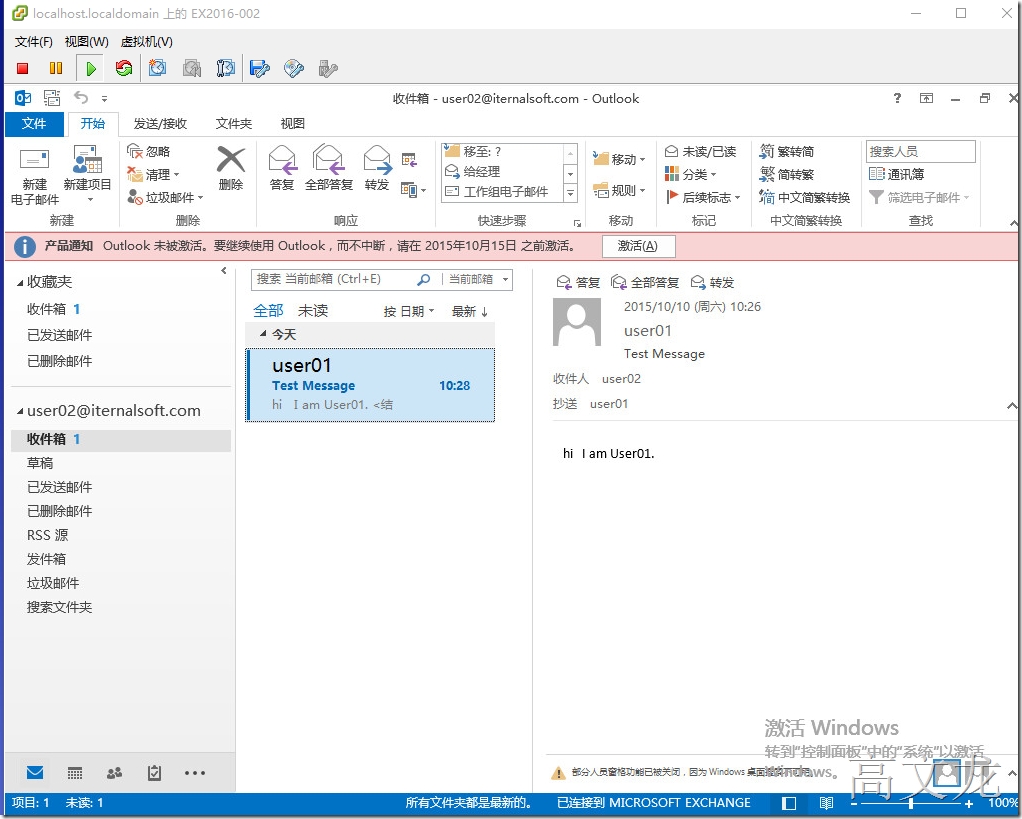Open sort By Date dropdown

tap(409, 311)
